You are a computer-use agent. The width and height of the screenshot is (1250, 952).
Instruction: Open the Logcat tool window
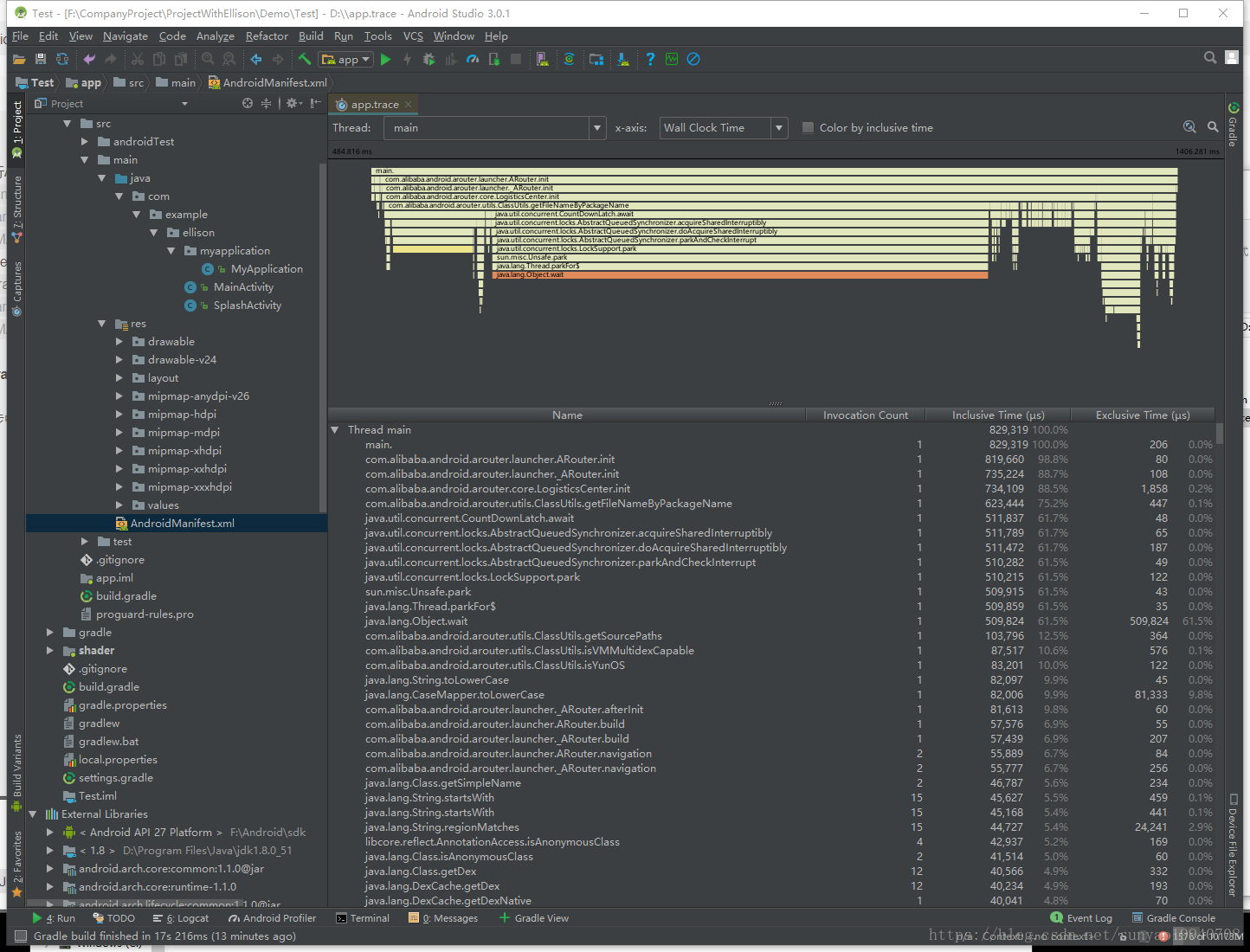[x=181, y=918]
